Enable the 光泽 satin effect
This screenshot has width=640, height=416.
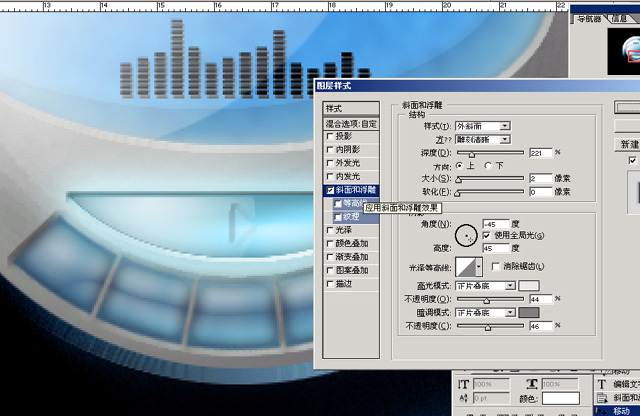coord(330,230)
